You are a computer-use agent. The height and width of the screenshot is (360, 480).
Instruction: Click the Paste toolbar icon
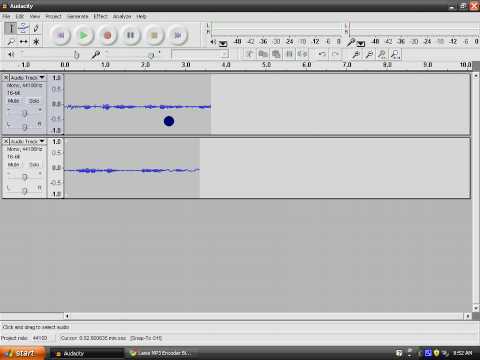click(x=276, y=54)
